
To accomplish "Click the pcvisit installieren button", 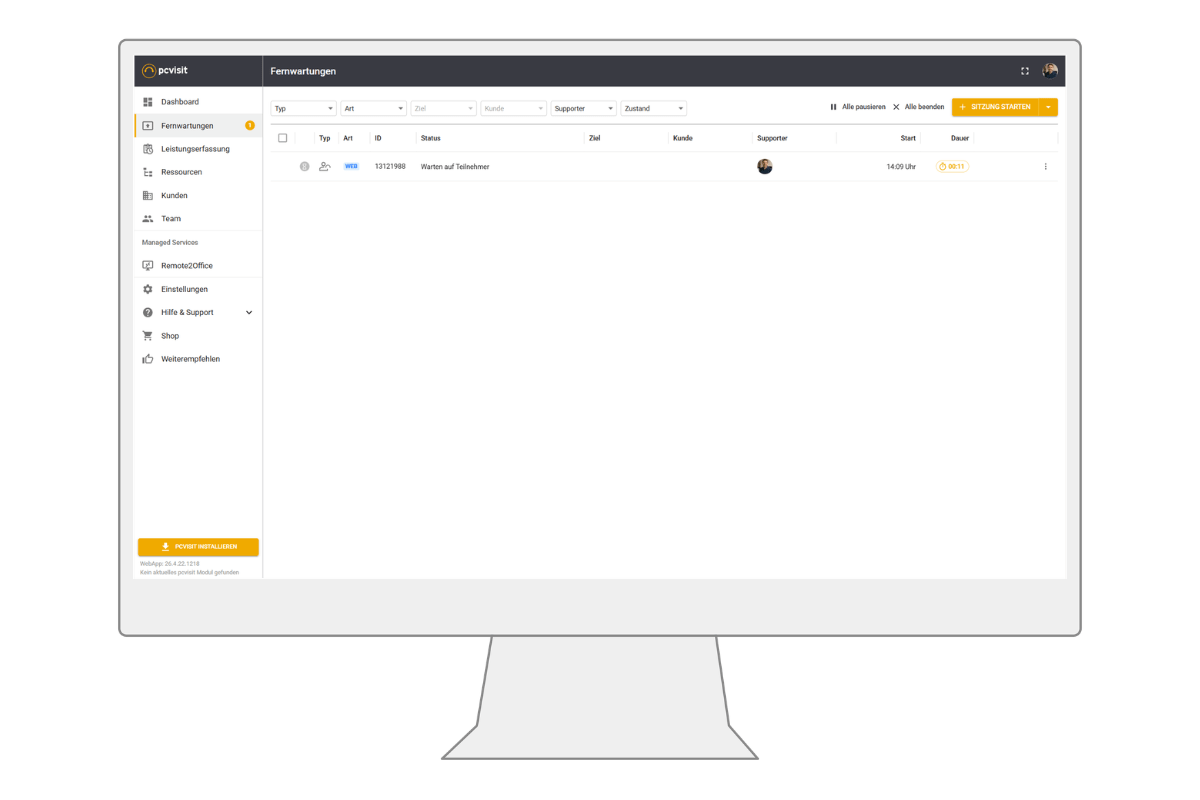I will 198,547.
